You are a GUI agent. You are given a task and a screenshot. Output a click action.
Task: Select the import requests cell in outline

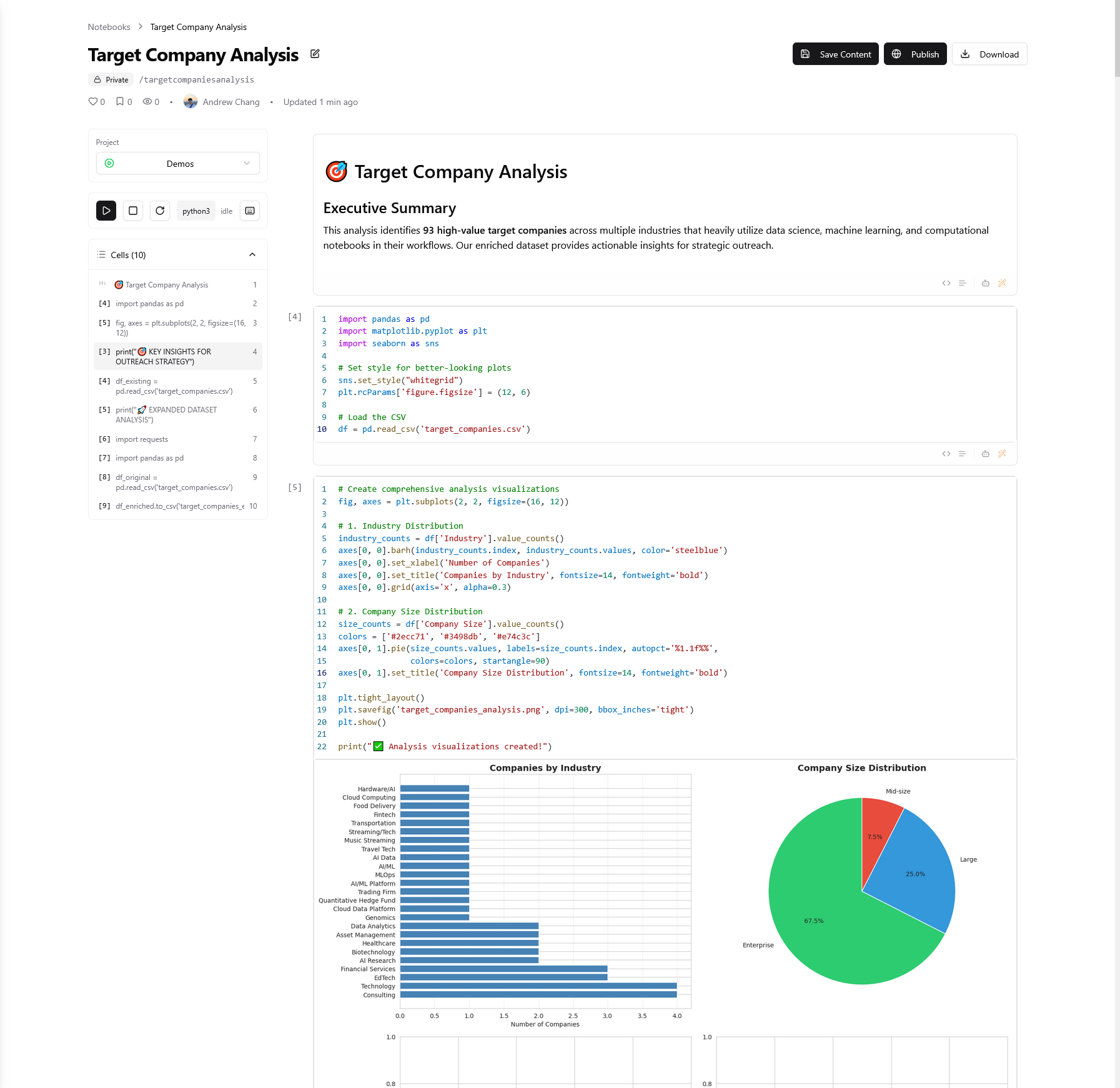tap(178, 439)
